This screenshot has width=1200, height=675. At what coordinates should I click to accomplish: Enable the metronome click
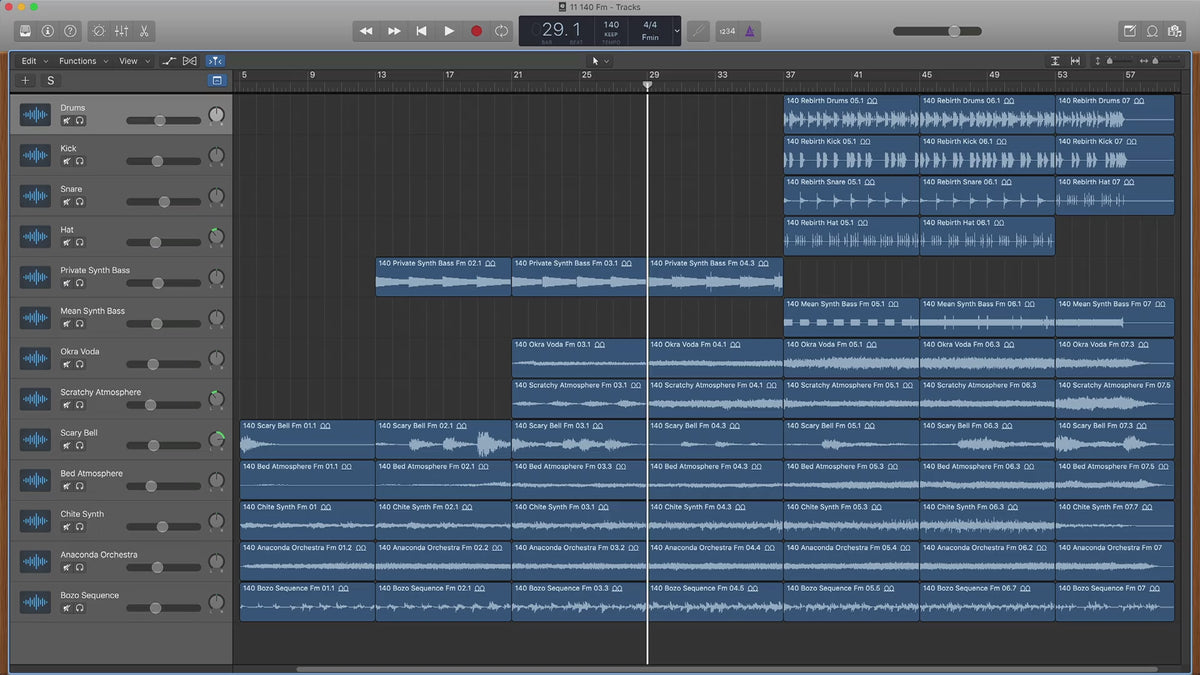tap(751, 31)
